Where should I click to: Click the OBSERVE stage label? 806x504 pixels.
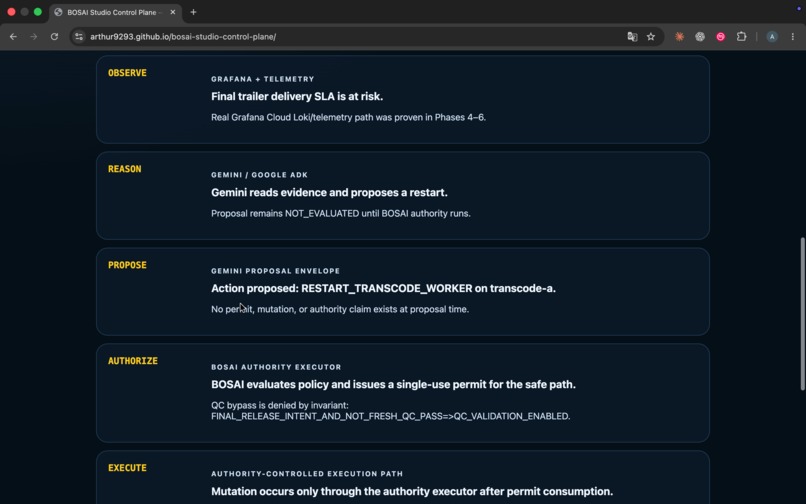[x=127, y=73]
